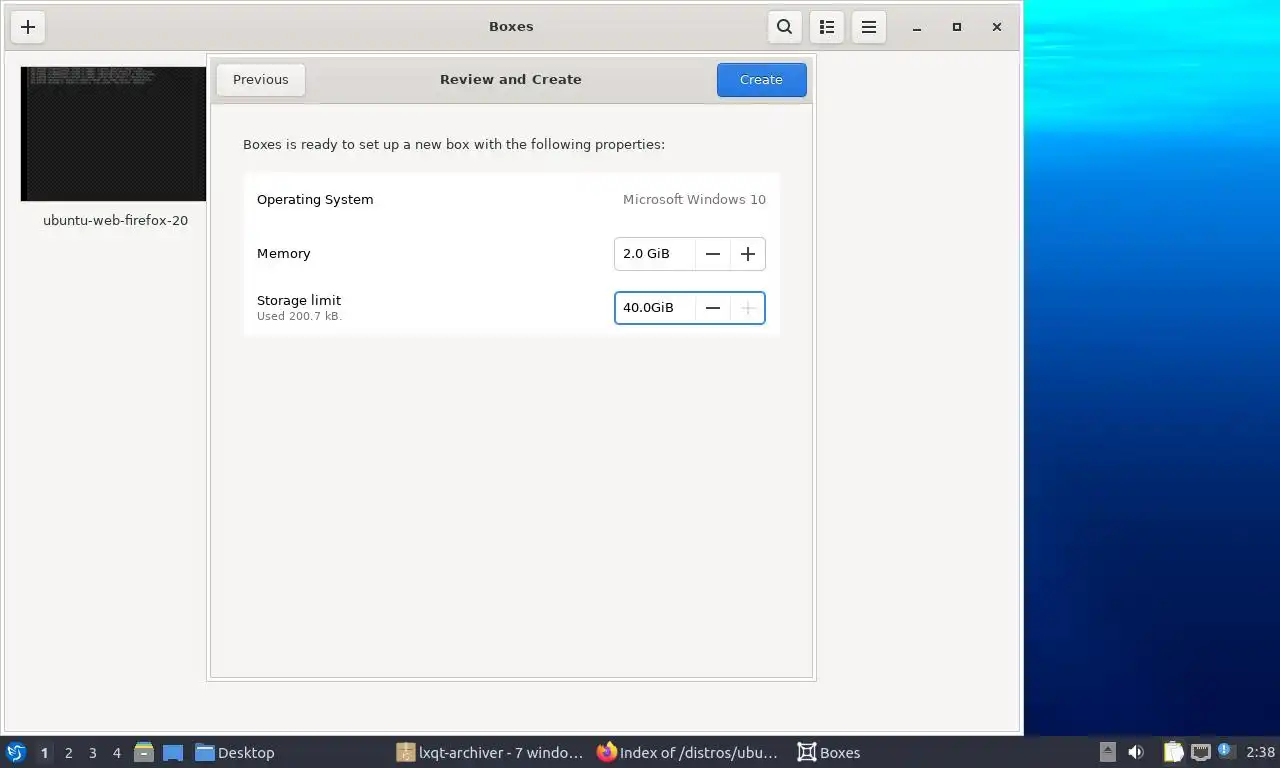Increase Memory with the plus button

748,254
